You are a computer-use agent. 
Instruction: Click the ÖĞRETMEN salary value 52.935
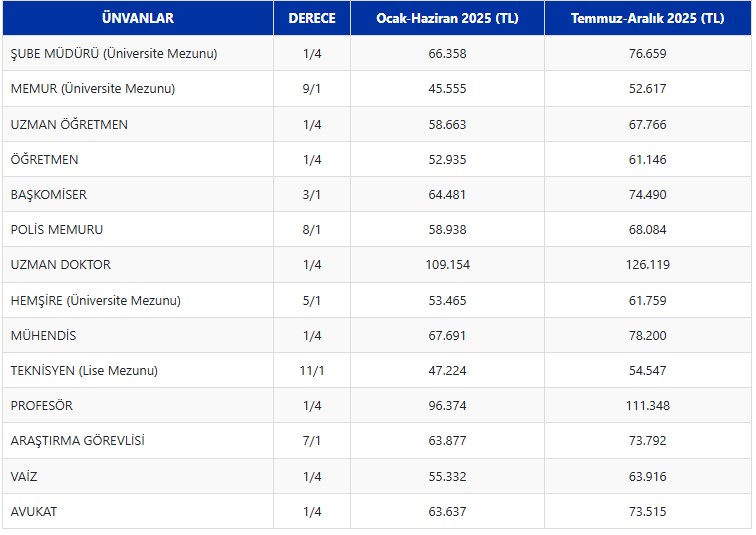tap(447, 160)
